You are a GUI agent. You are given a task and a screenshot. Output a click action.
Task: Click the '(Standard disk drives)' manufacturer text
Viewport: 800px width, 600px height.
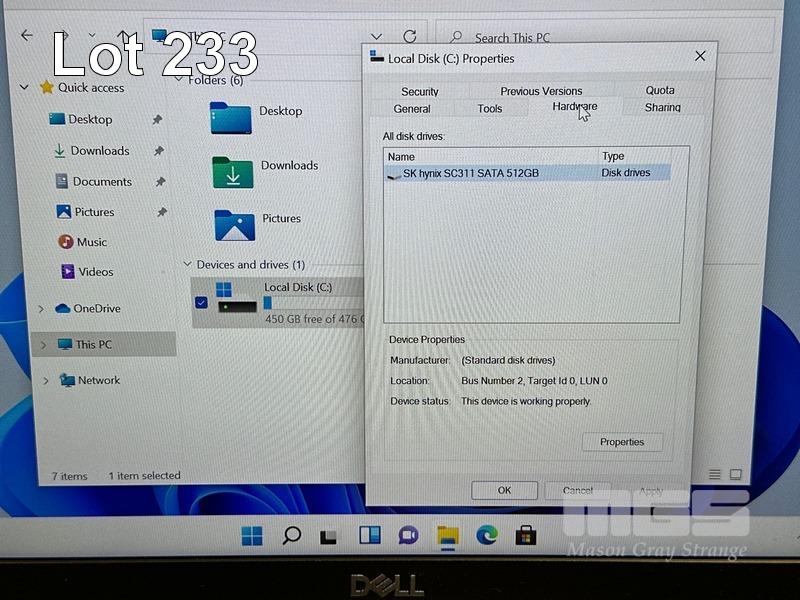click(x=508, y=360)
